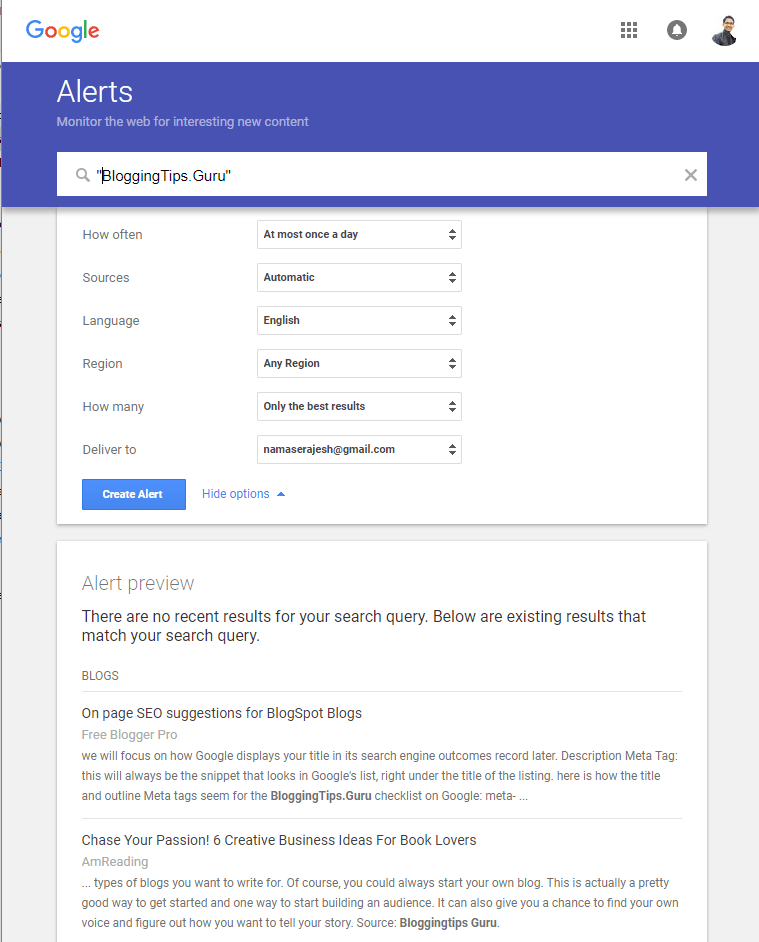Click the Google logo

[62, 31]
